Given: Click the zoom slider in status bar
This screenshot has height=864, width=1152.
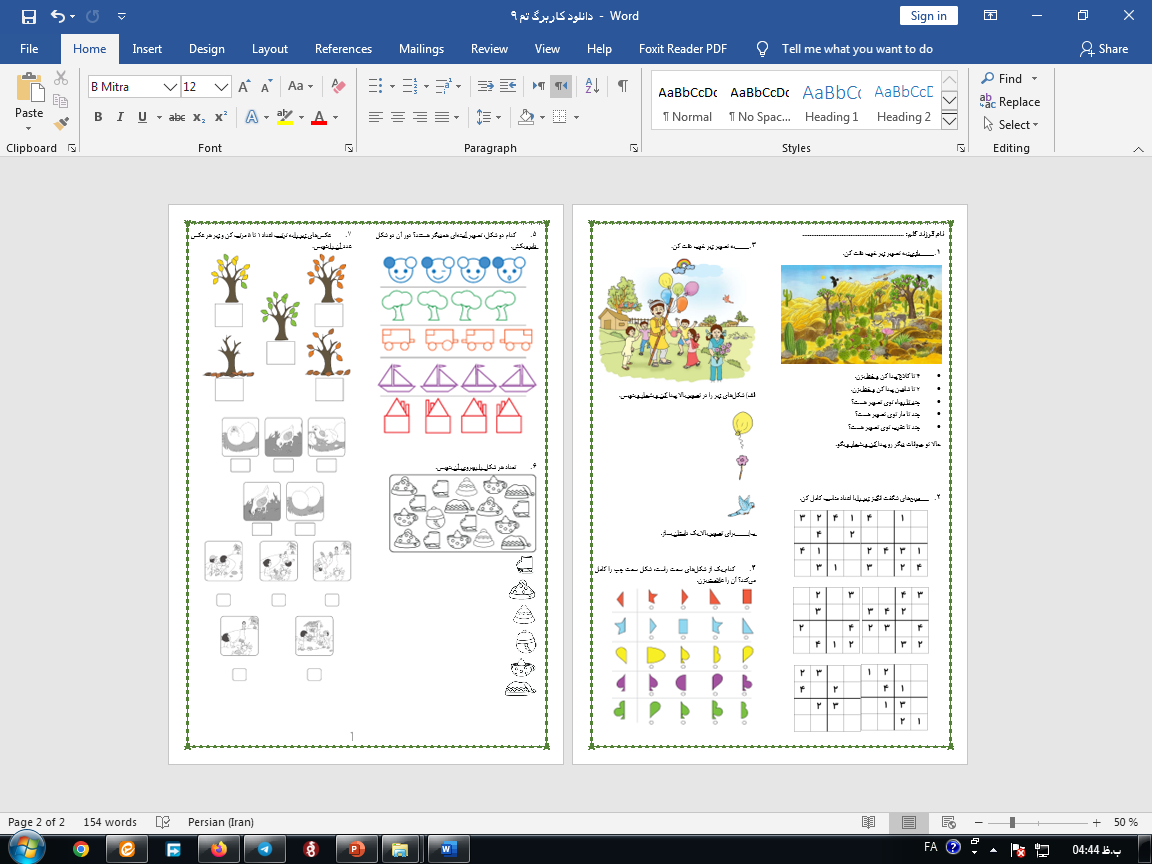Looking at the screenshot, I should [x=1013, y=822].
